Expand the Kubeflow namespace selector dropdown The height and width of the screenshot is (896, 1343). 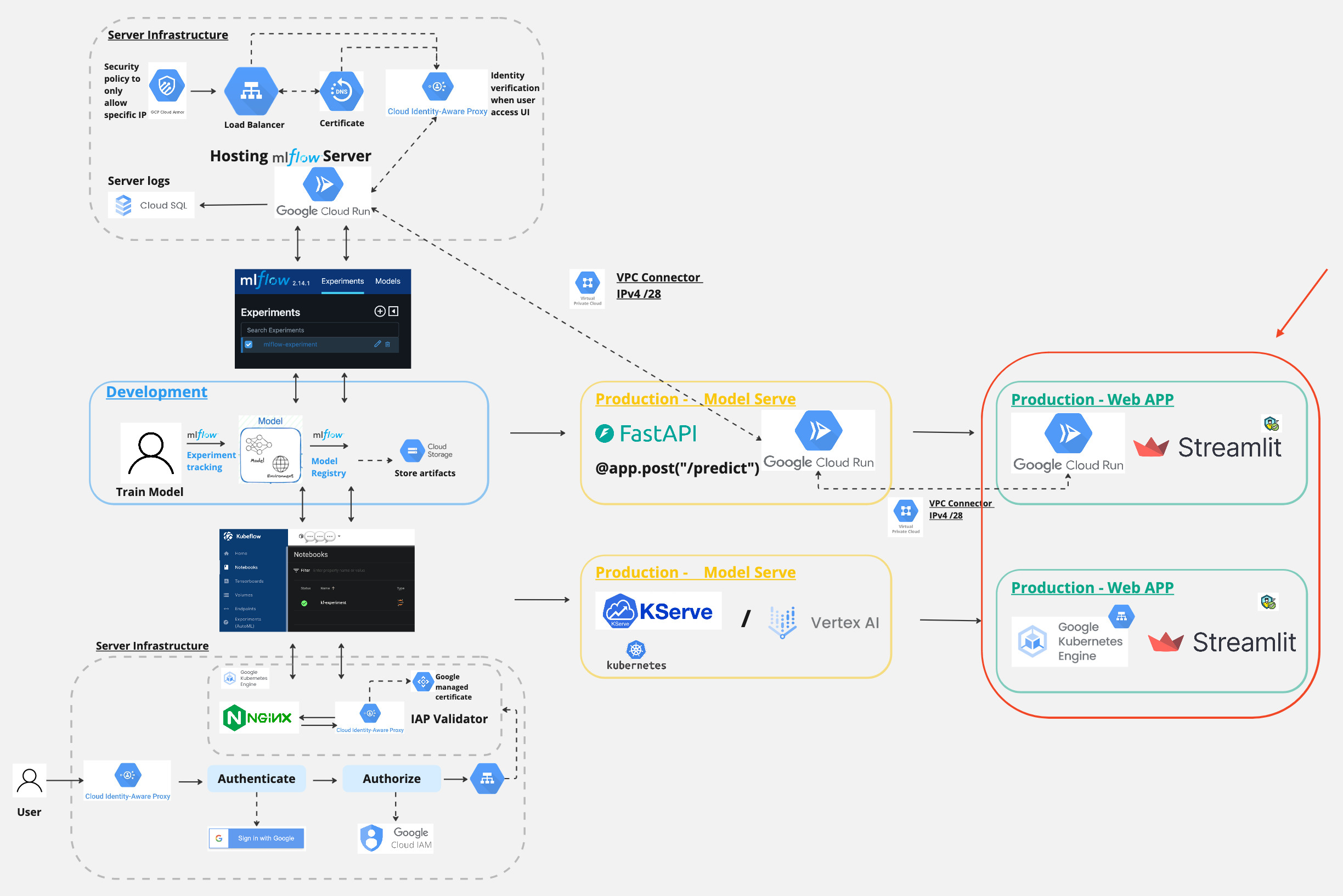click(320, 536)
